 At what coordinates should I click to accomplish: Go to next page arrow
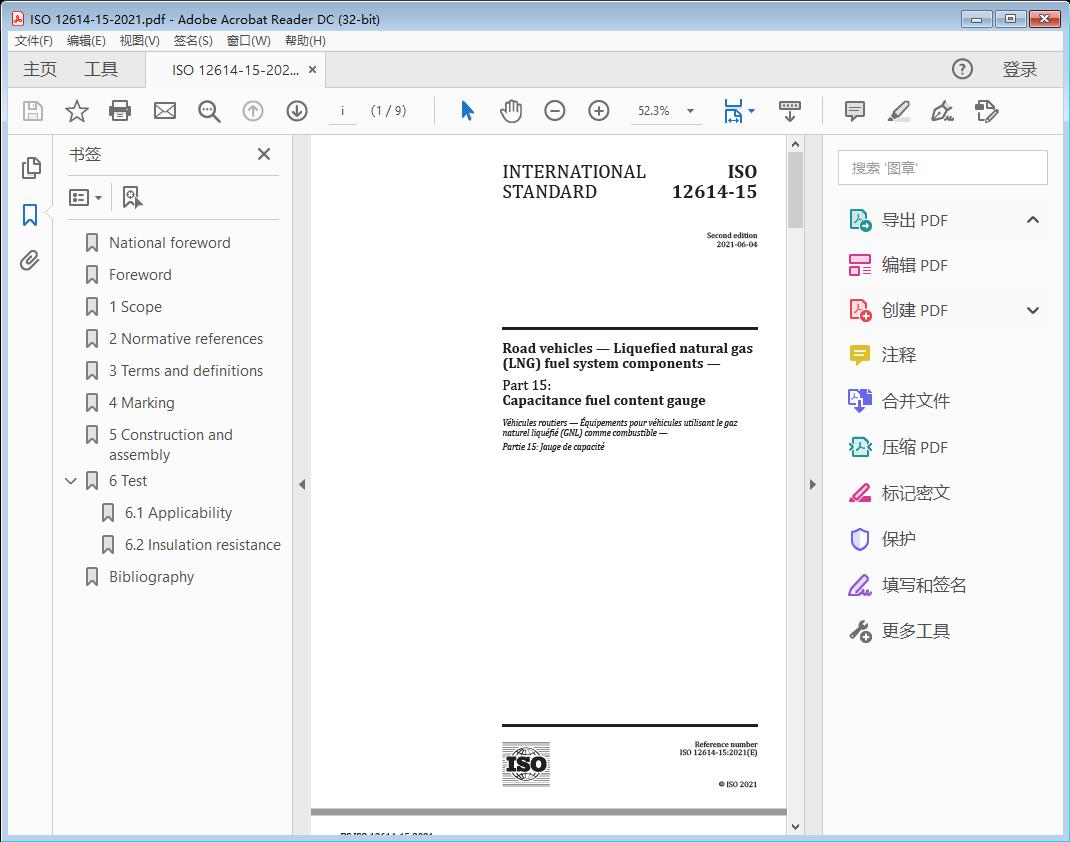[297, 111]
